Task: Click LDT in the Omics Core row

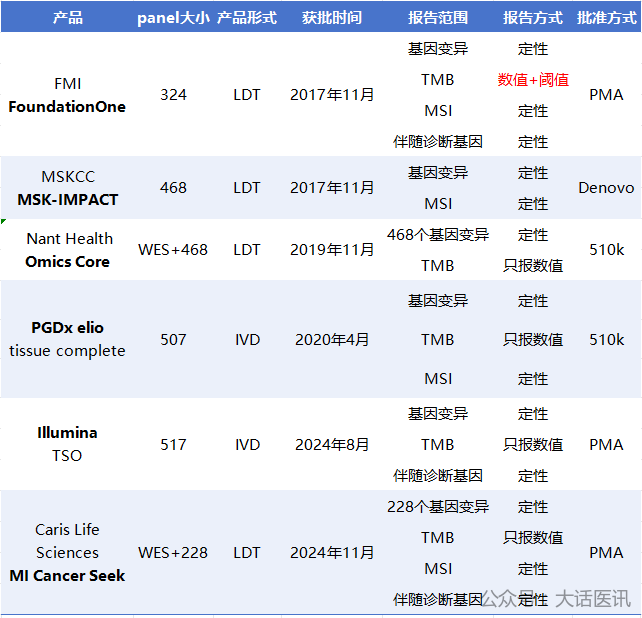Action: pyautogui.click(x=247, y=249)
